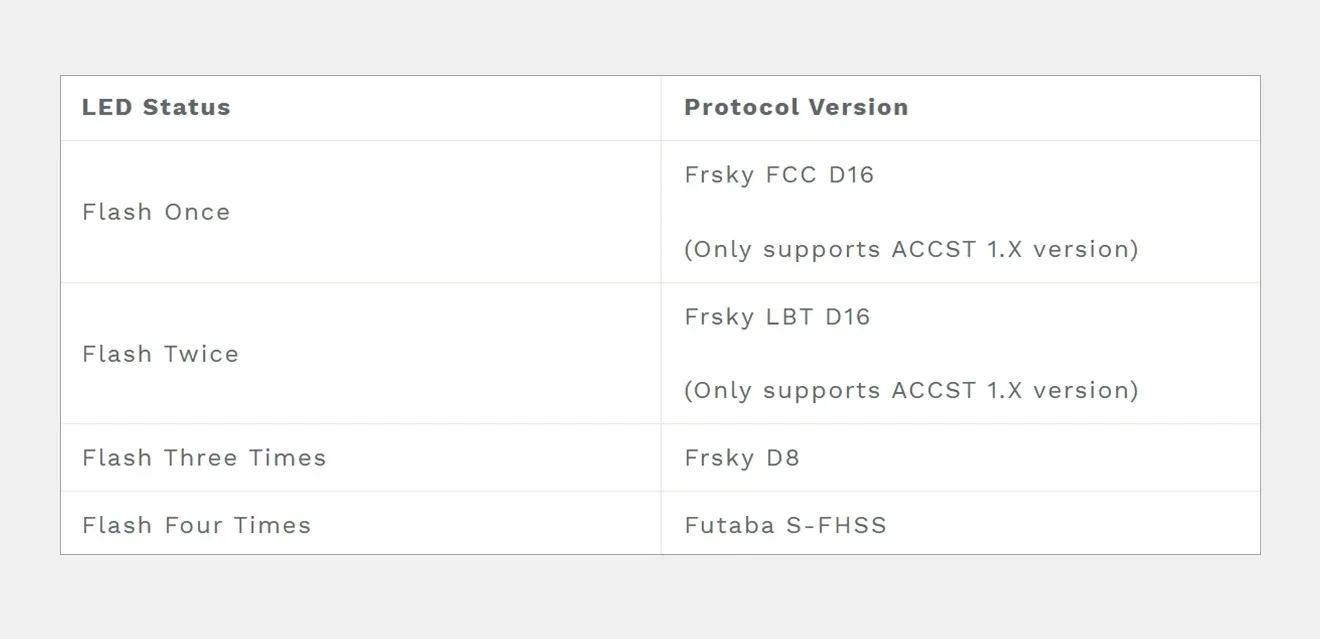Click the Frsky FCC D16 text
1320x639 pixels.
[x=779, y=175]
